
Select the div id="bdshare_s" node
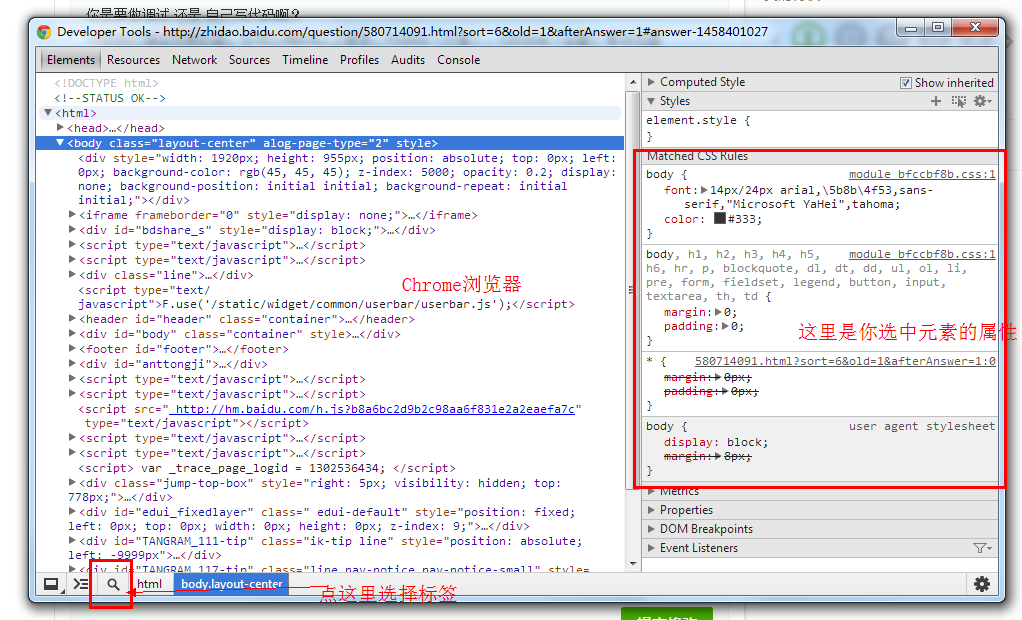point(257,230)
